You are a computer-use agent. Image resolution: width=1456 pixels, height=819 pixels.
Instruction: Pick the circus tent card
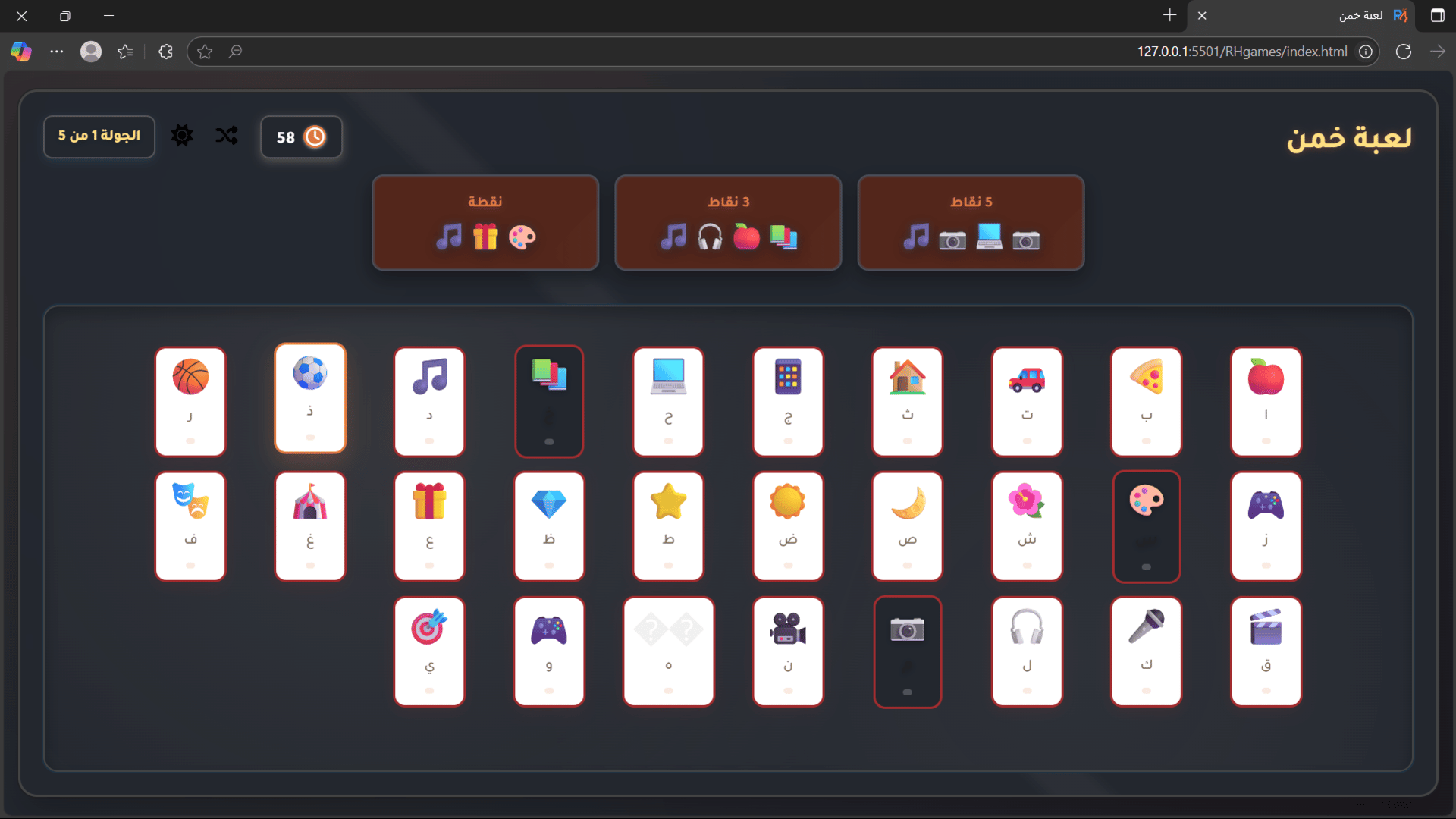click(310, 526)
